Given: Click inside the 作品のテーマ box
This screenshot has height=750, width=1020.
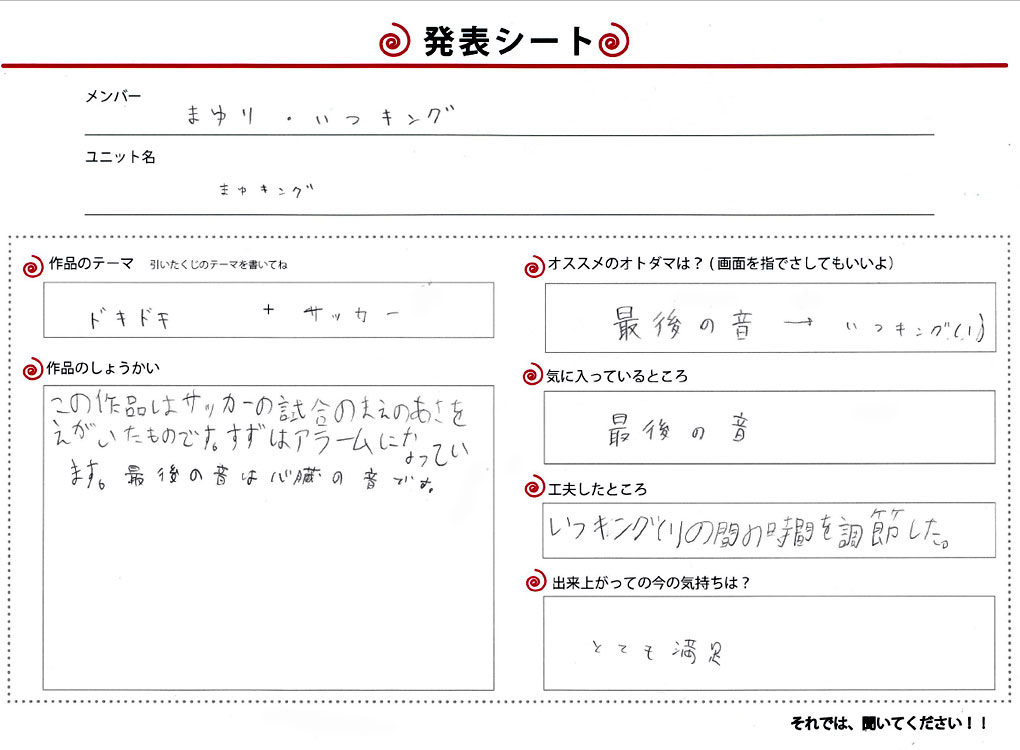Looking at the screenshot, I should tap(270, 310).
